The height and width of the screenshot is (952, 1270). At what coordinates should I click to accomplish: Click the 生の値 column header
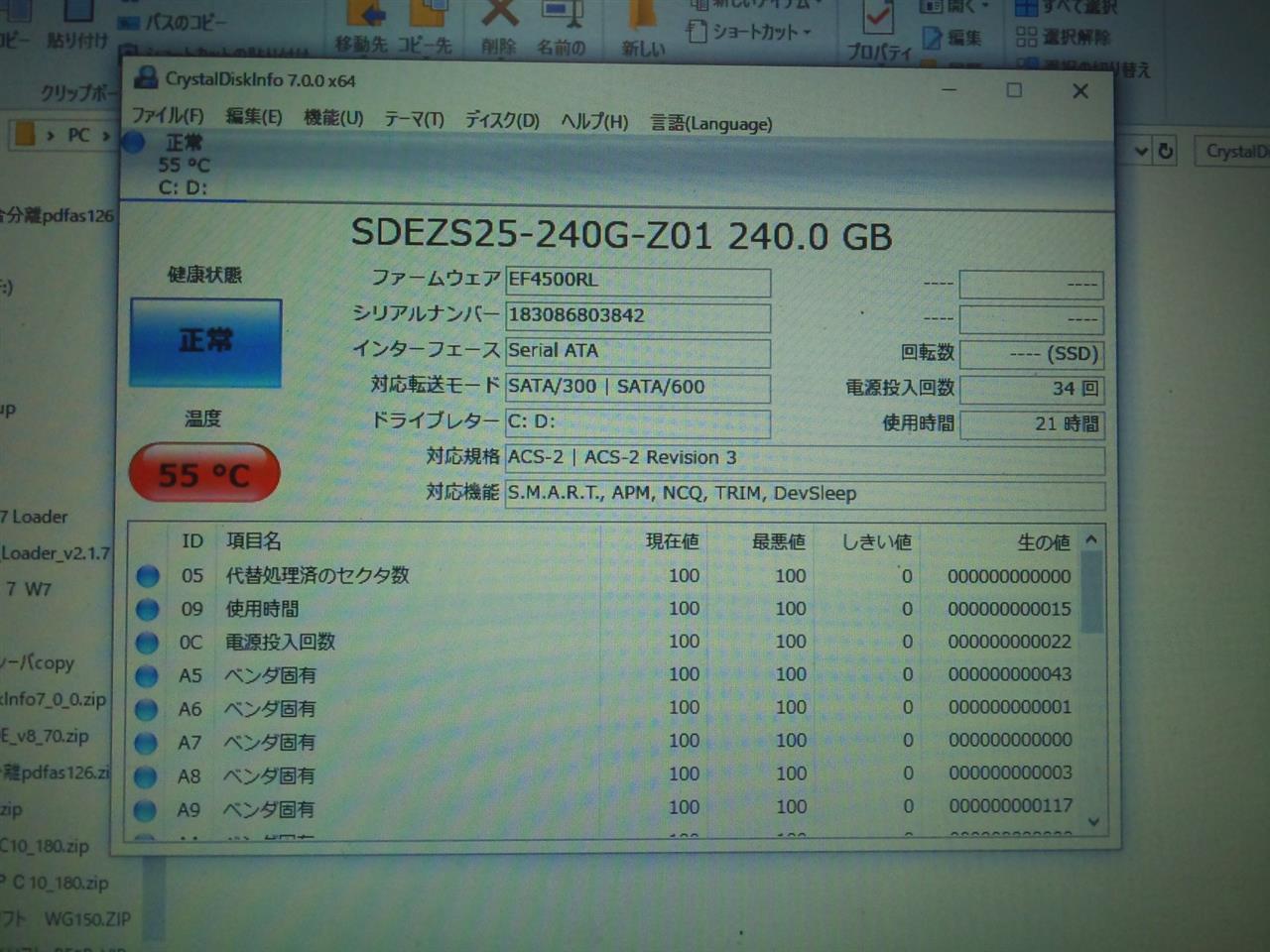1044,542
